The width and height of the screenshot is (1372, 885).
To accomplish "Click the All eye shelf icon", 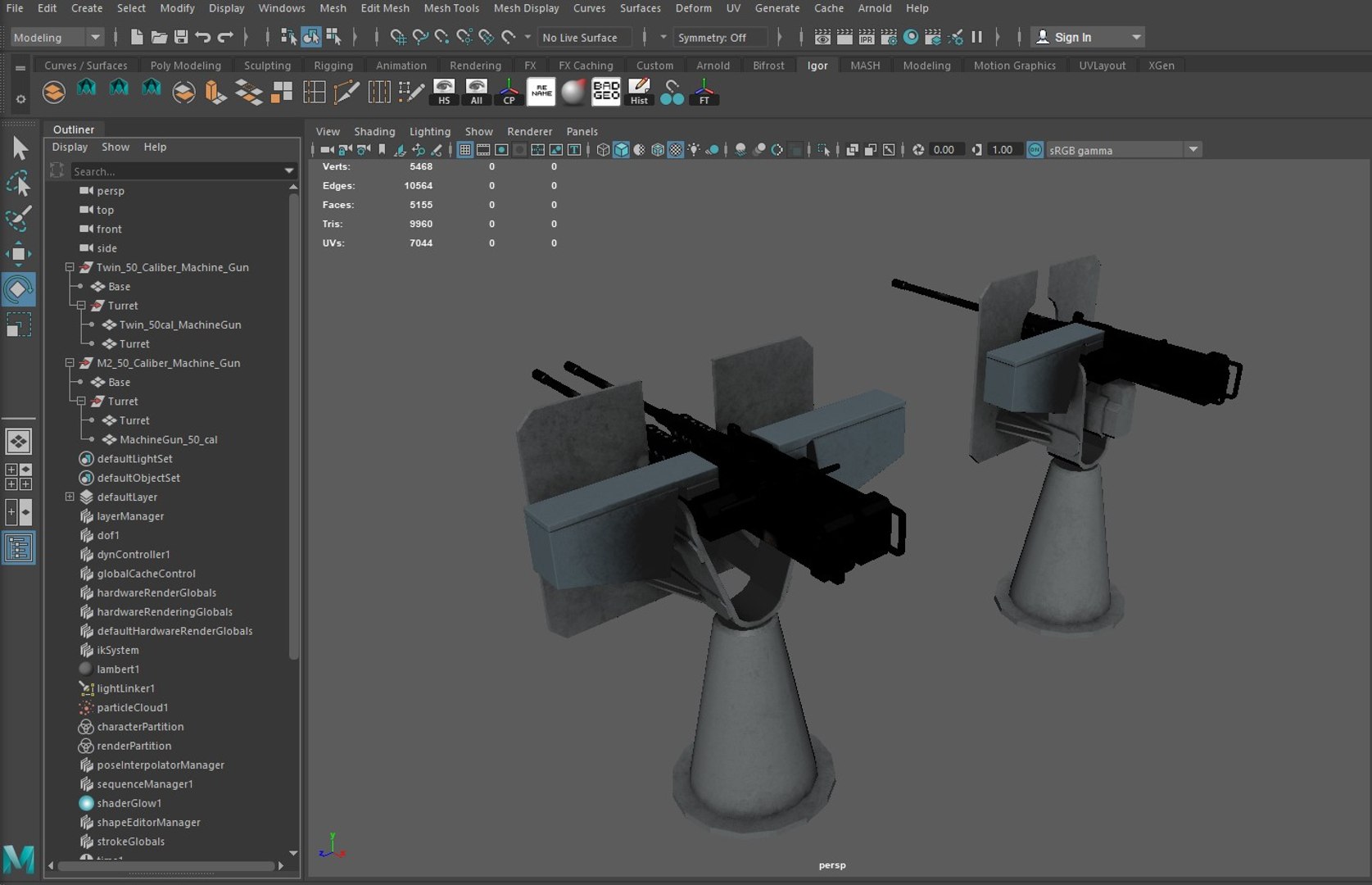I will click(477, 92).
